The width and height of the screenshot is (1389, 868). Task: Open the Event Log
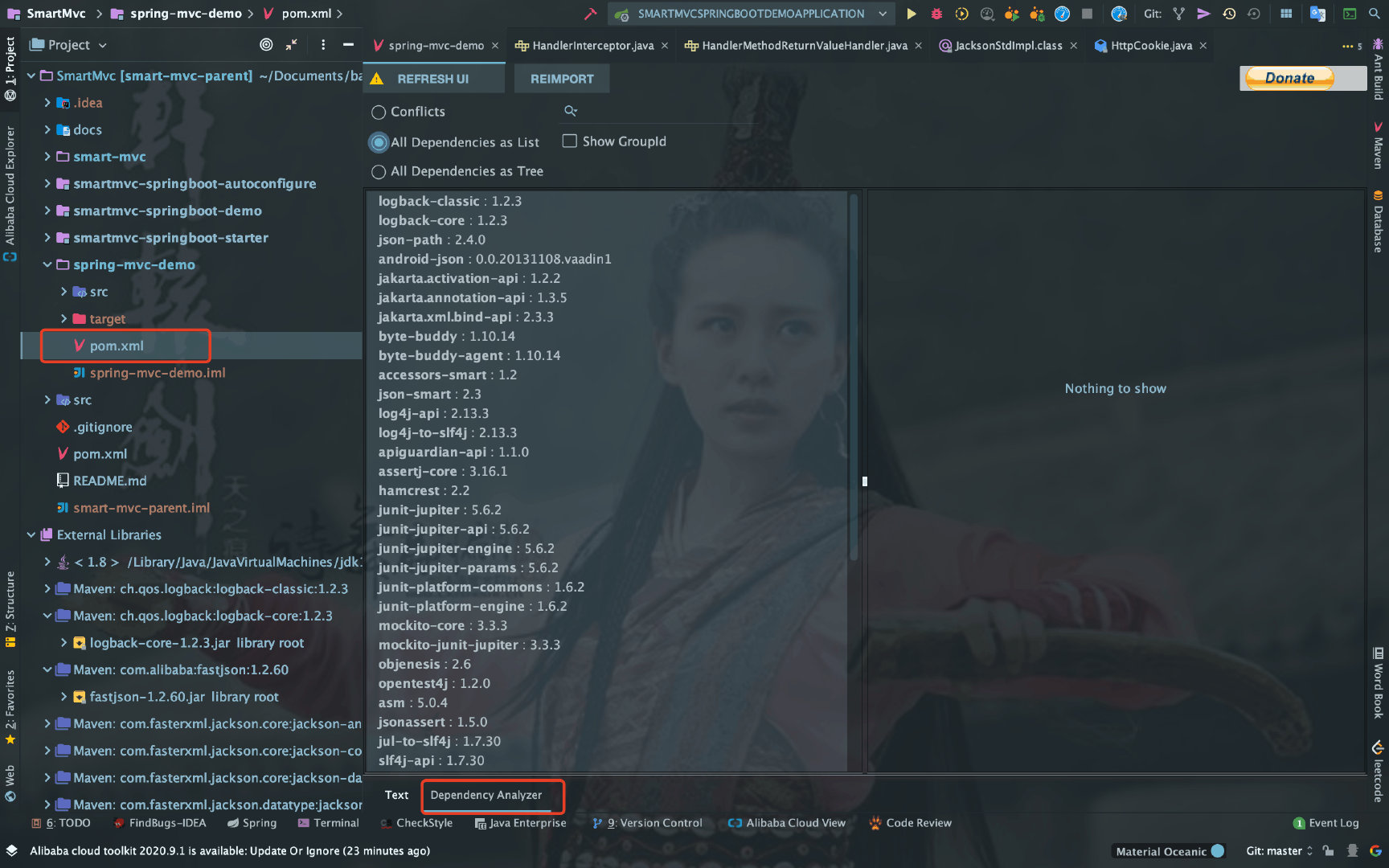coord(1325,823)
